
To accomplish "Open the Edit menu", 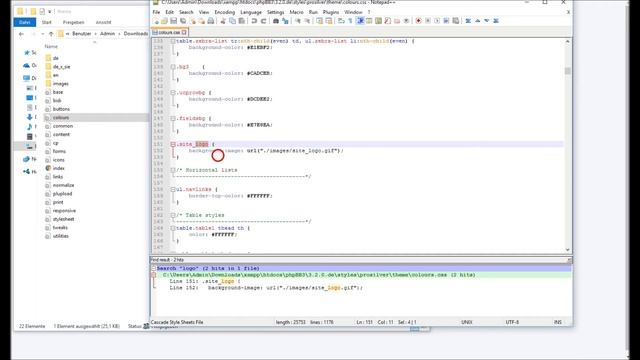I will coord(169,12).
